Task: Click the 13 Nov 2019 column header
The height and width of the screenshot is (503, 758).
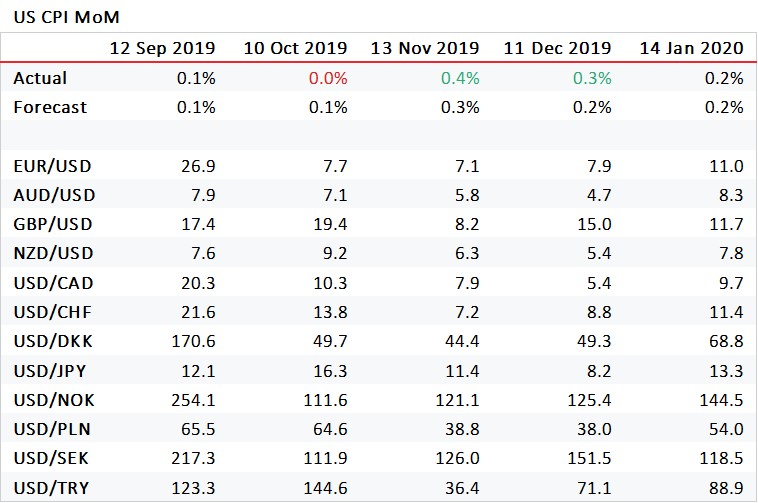Action: [425, 48]
